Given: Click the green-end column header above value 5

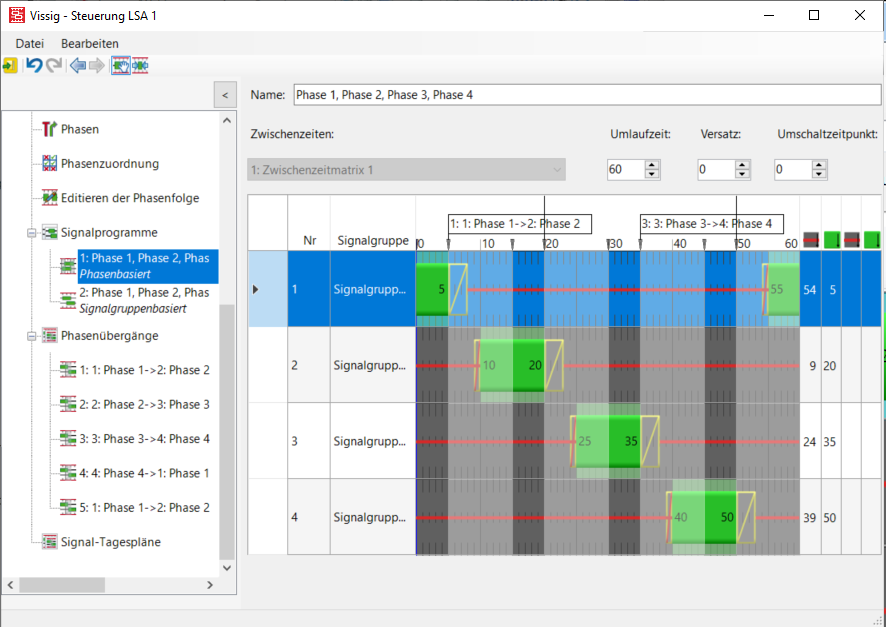Looking at the screenshot, I should pos(832,240).
